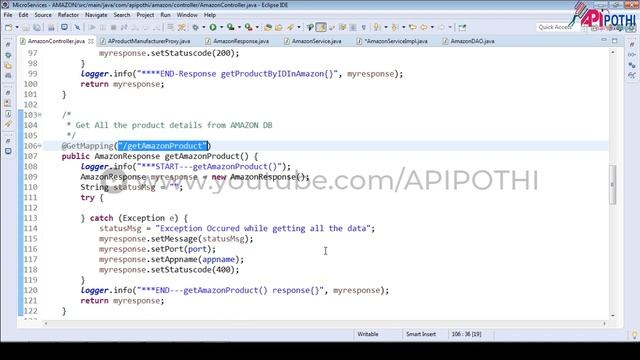Open the Navigate menu
The image size is (640, 360).
(x=96, y=15)
